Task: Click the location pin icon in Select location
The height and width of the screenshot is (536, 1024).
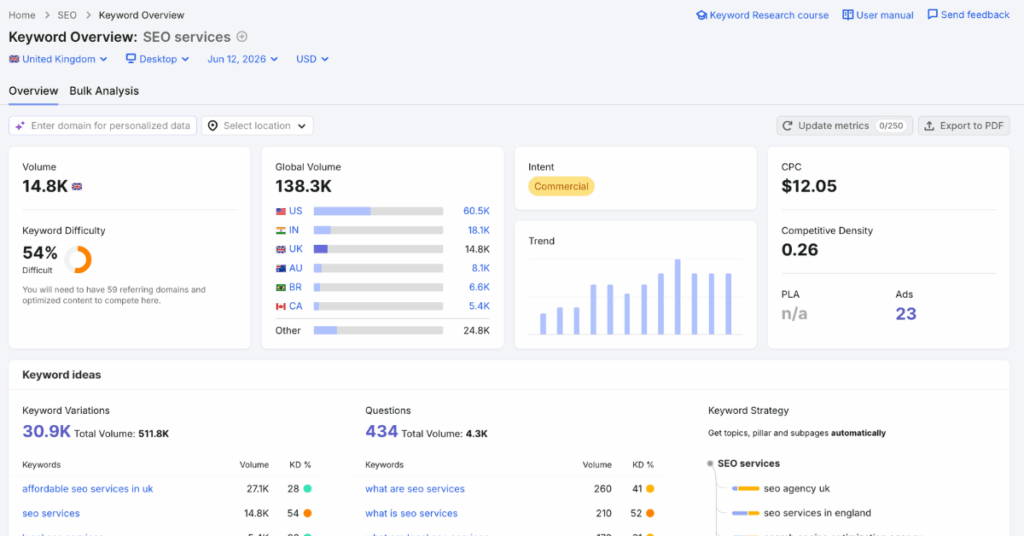Action: pyautogui.click(x=213, y=125)
